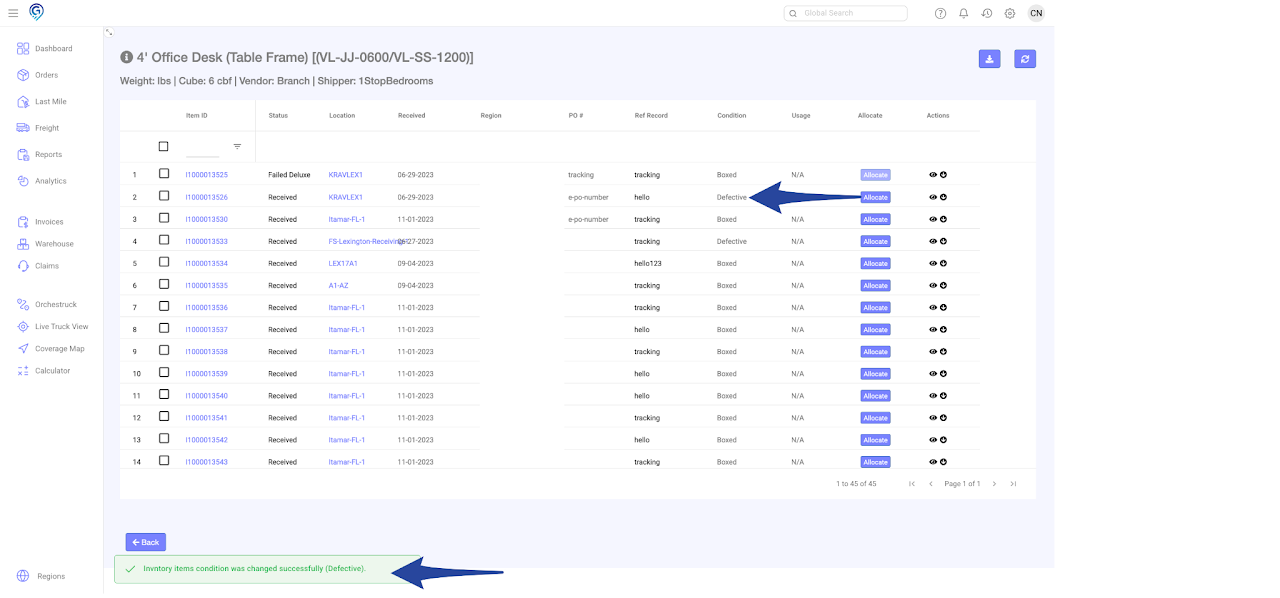This screenshot has width=1280, height=598.
Task: Click the Defective condition of I1000013526
Action: tap(732, 197)
